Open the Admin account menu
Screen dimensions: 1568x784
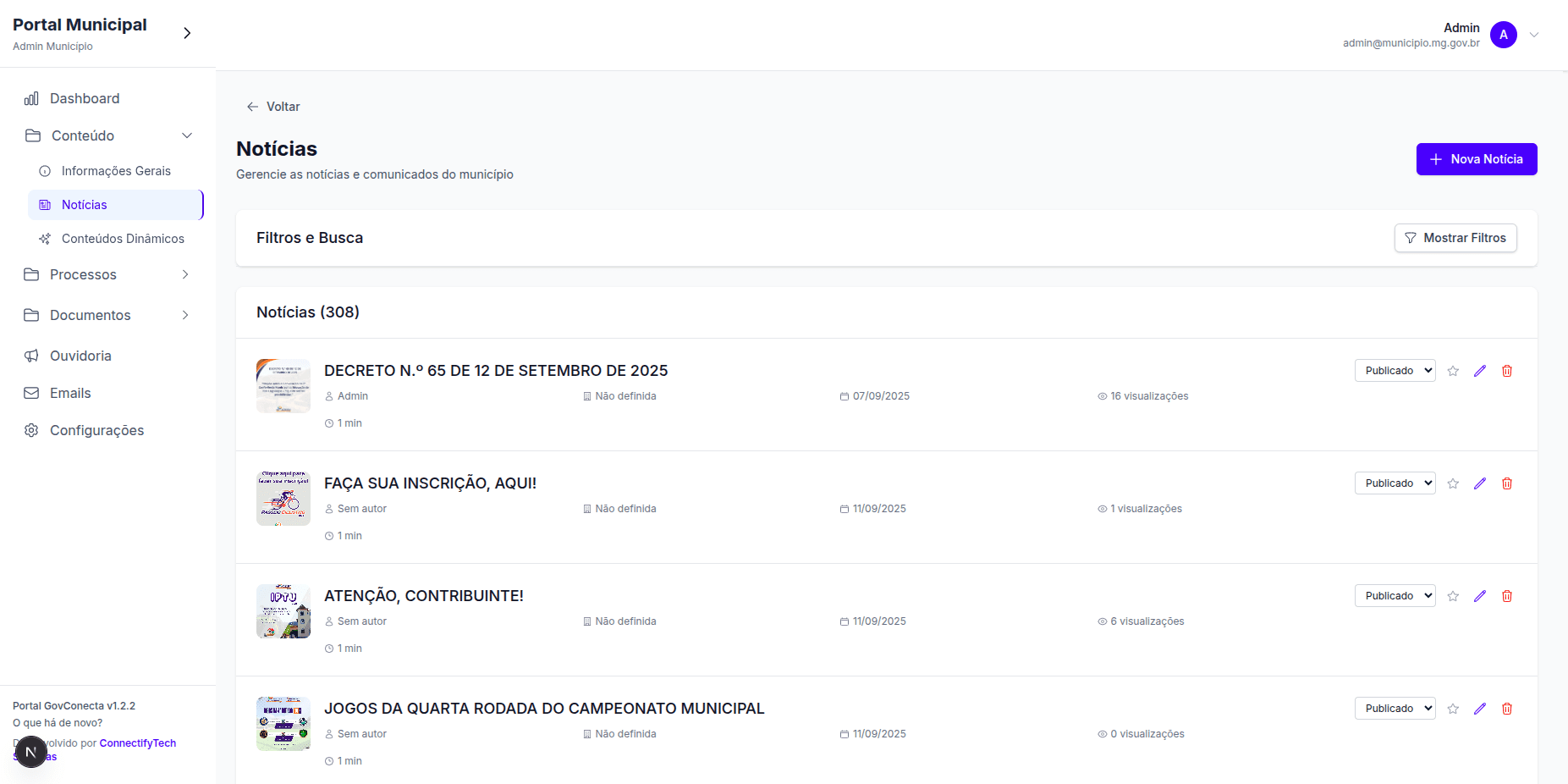point(1535,35)
